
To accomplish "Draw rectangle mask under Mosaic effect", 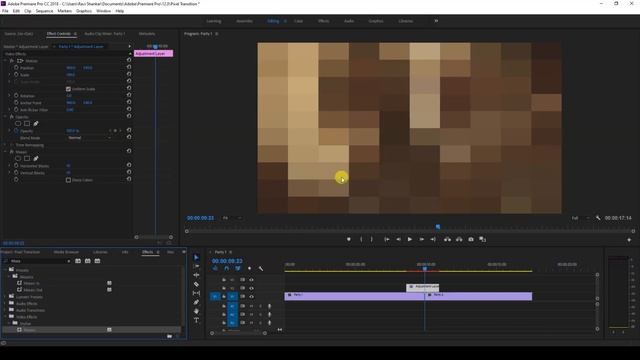I will pos(27,158).
